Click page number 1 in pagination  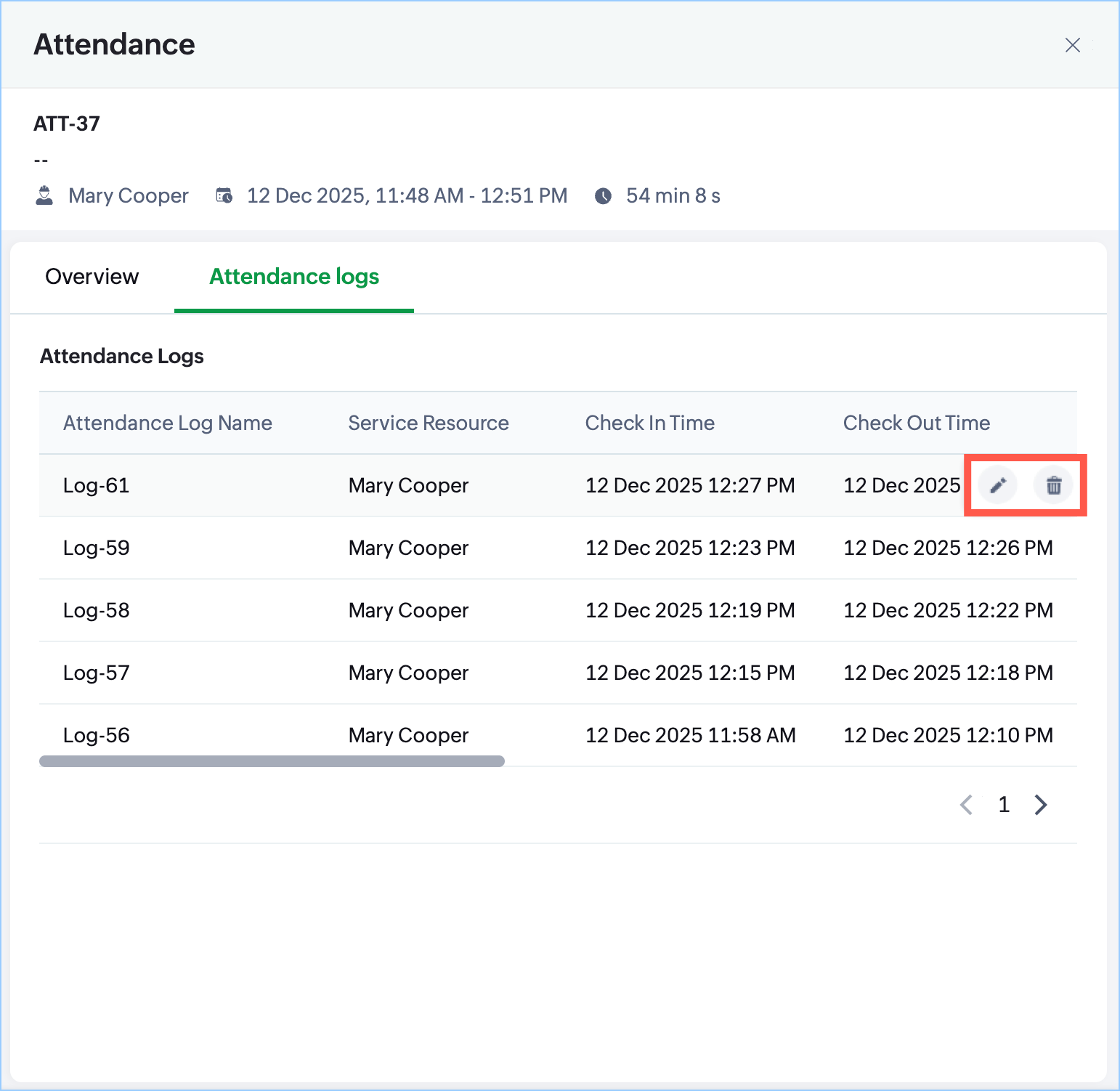(x=1004, y=804)
